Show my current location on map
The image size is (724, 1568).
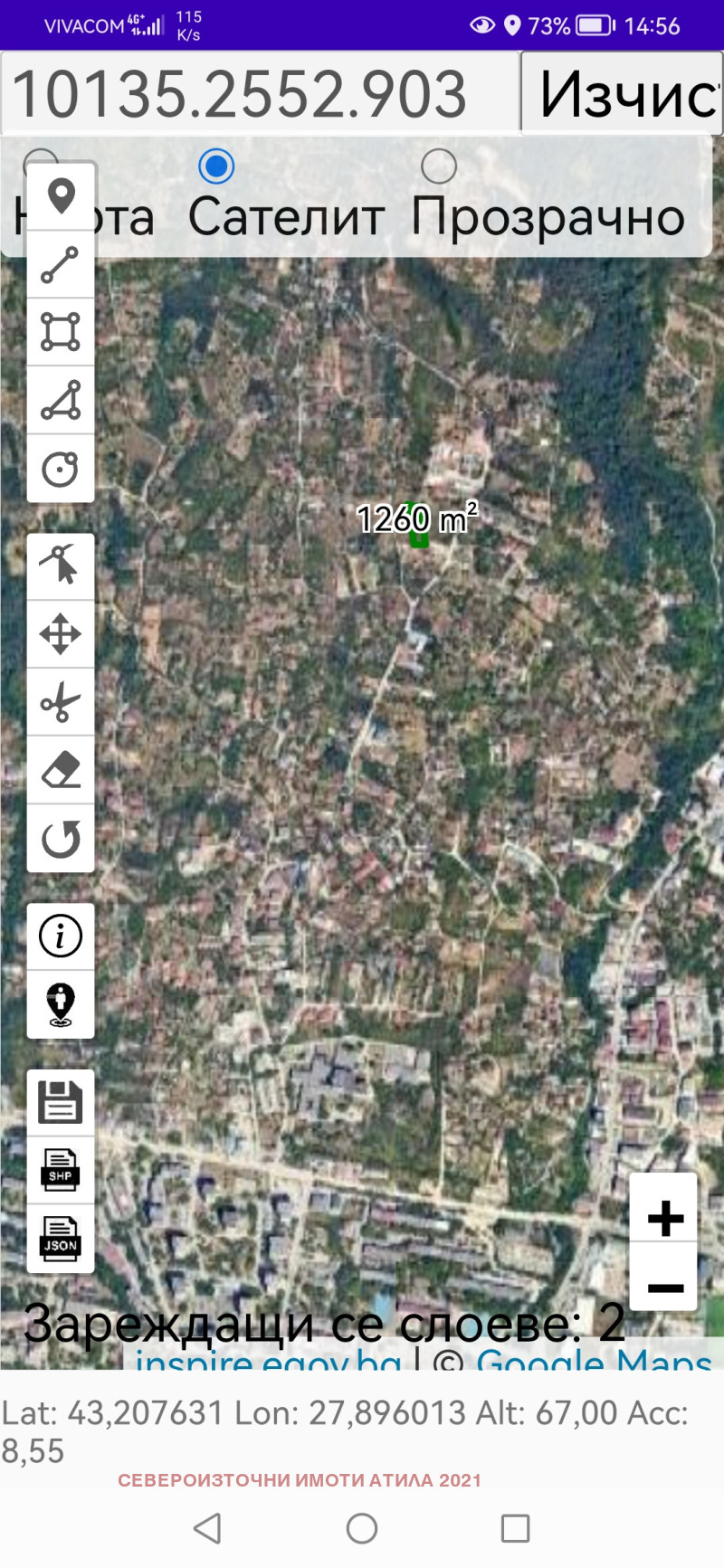pos(61,1004)
